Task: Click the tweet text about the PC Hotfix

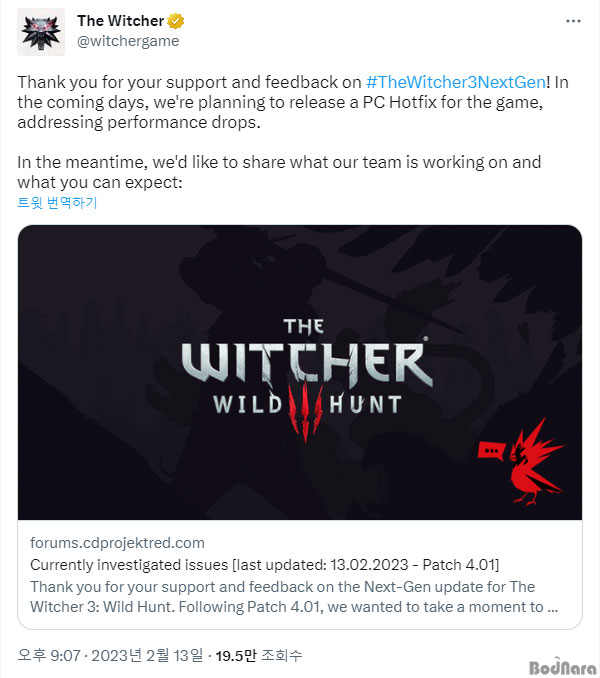Action: click(293, 102)
